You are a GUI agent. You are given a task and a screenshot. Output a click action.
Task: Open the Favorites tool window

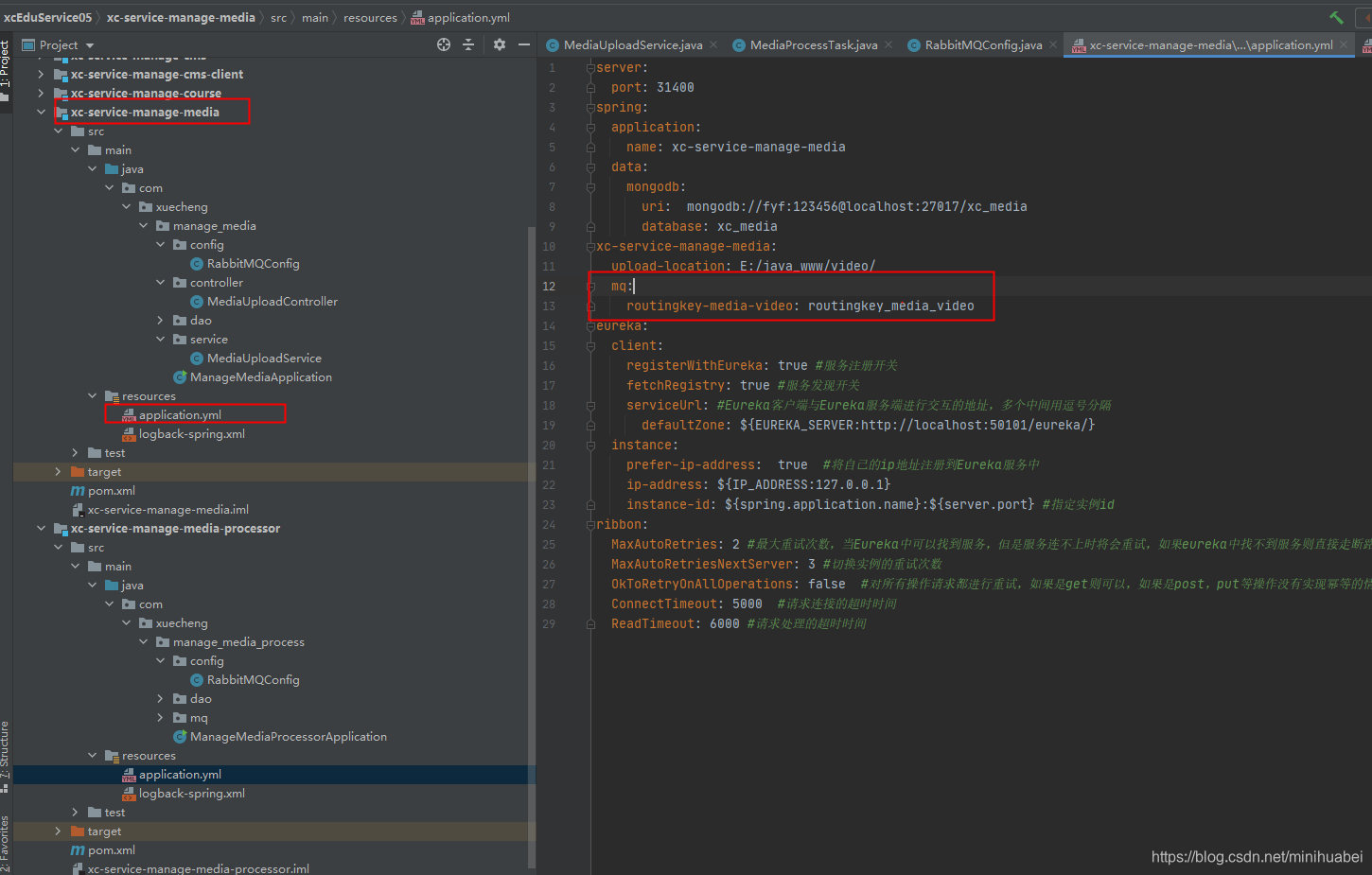pyautogui.click(x=6, y=844)
